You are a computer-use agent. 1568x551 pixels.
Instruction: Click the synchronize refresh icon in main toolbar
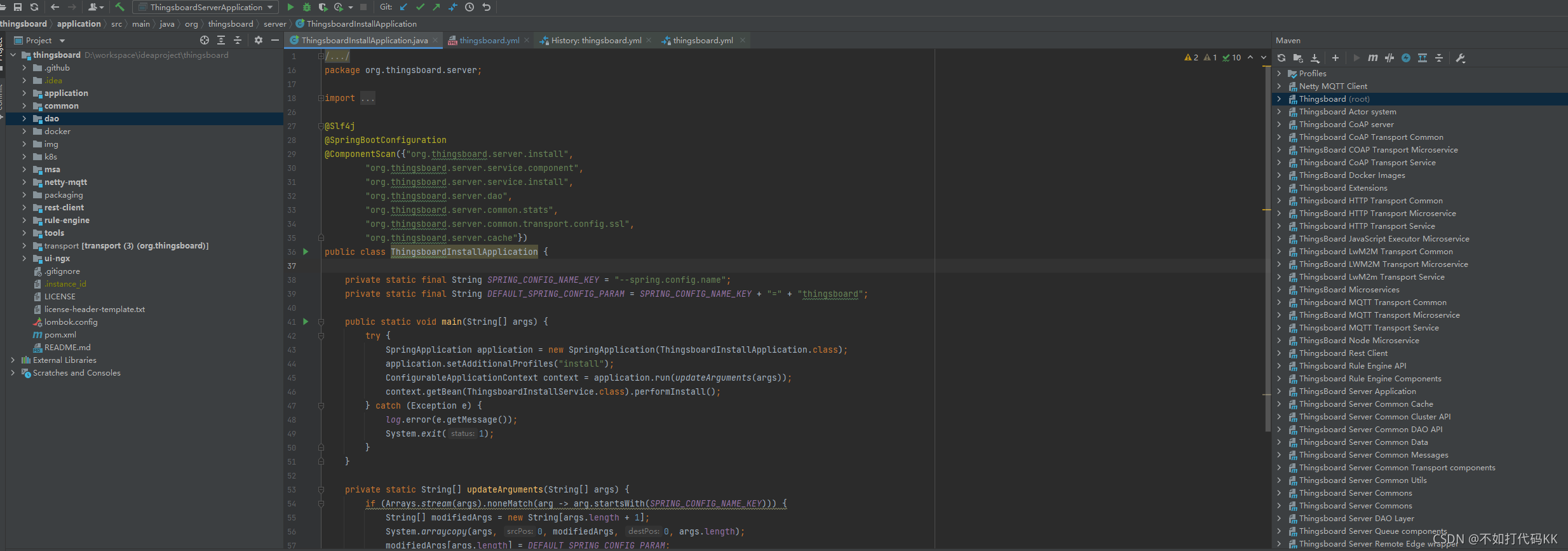click(34, 7)
